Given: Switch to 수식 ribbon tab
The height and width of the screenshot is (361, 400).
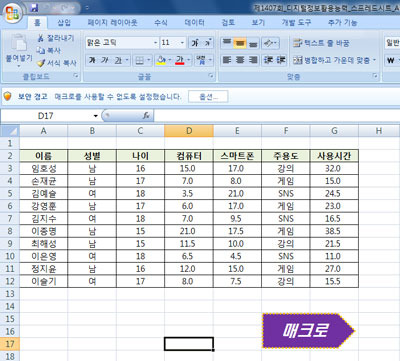Looking at the screenshot, I should 161,23.
